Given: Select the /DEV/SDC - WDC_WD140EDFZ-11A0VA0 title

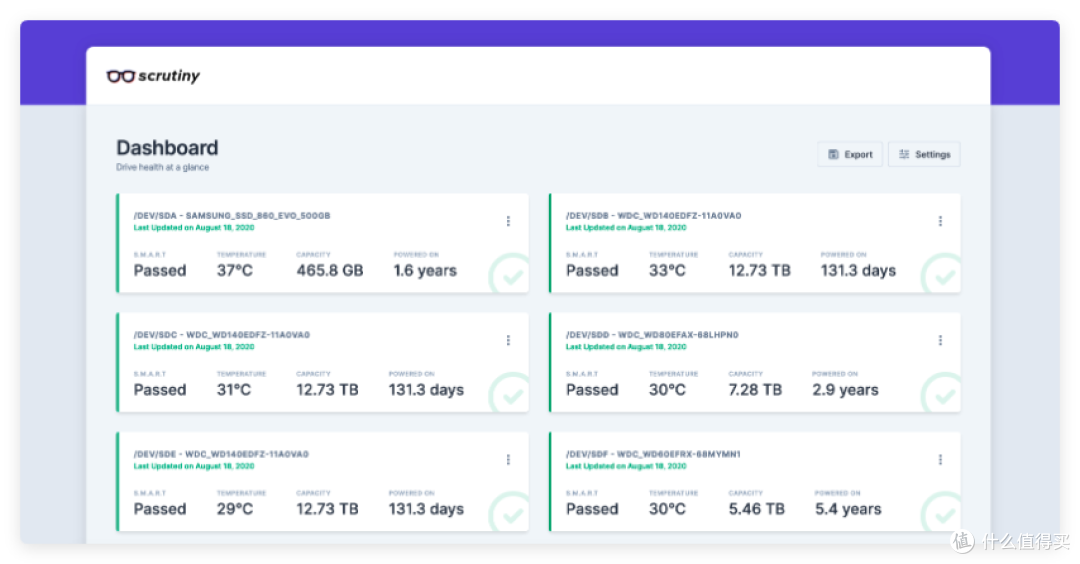Looking at the screenshot, I should [222, 335].
